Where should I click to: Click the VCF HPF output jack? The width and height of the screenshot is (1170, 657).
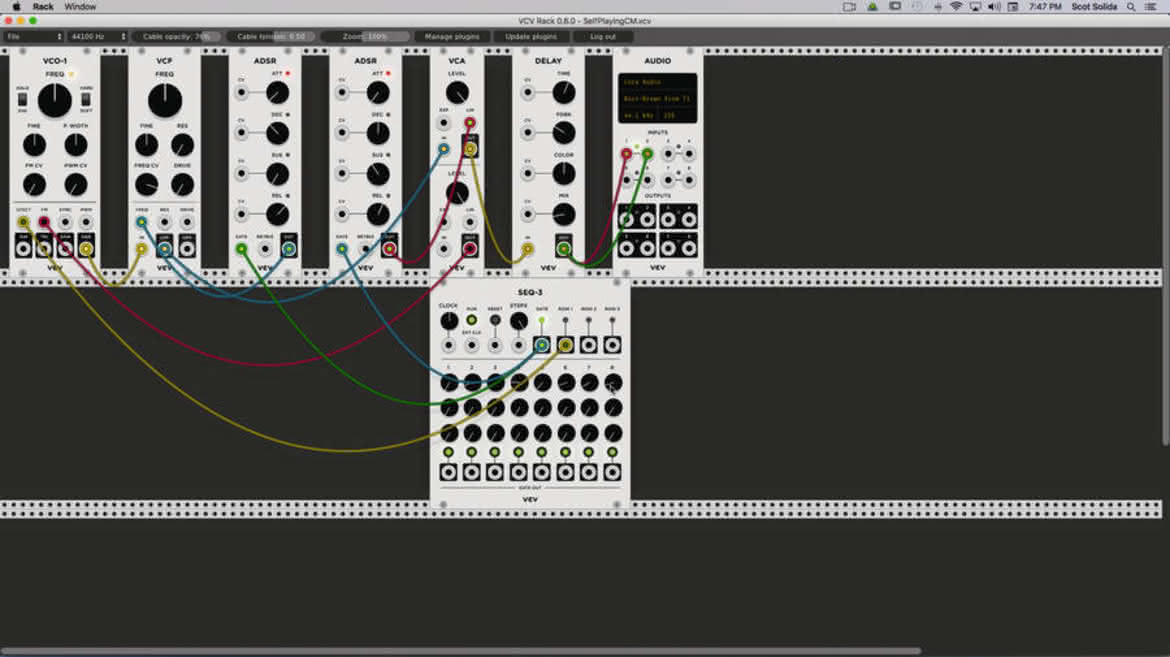click(x=187, y=249)
